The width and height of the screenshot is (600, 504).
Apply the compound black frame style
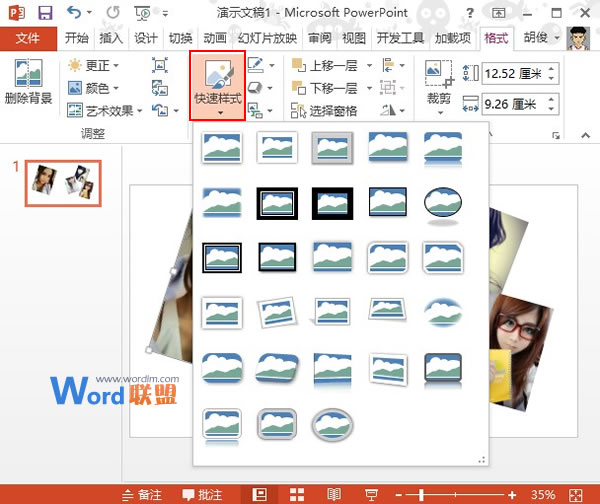222,257
